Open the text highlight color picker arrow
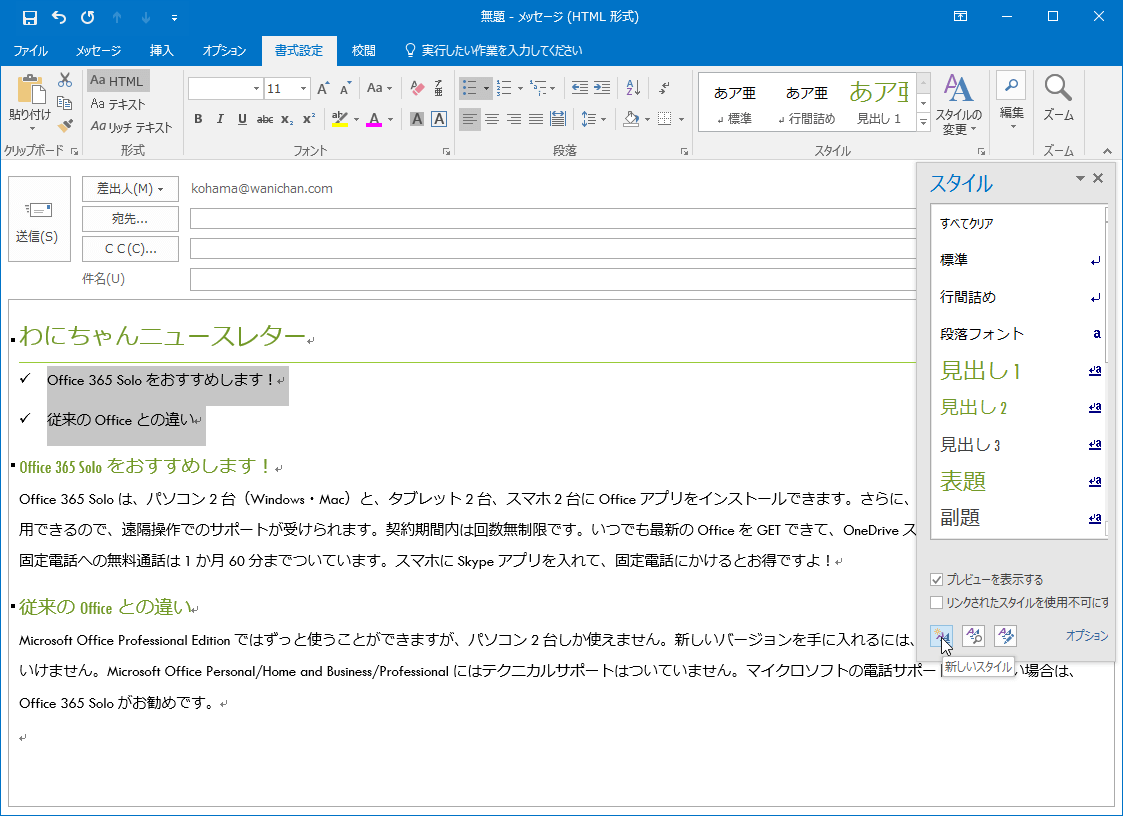Screen dimensions: 1123x816 pyautogui.click(x=356, y=119)
